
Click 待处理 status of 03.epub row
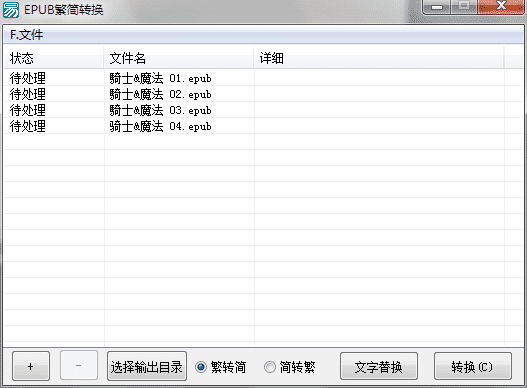28,110
